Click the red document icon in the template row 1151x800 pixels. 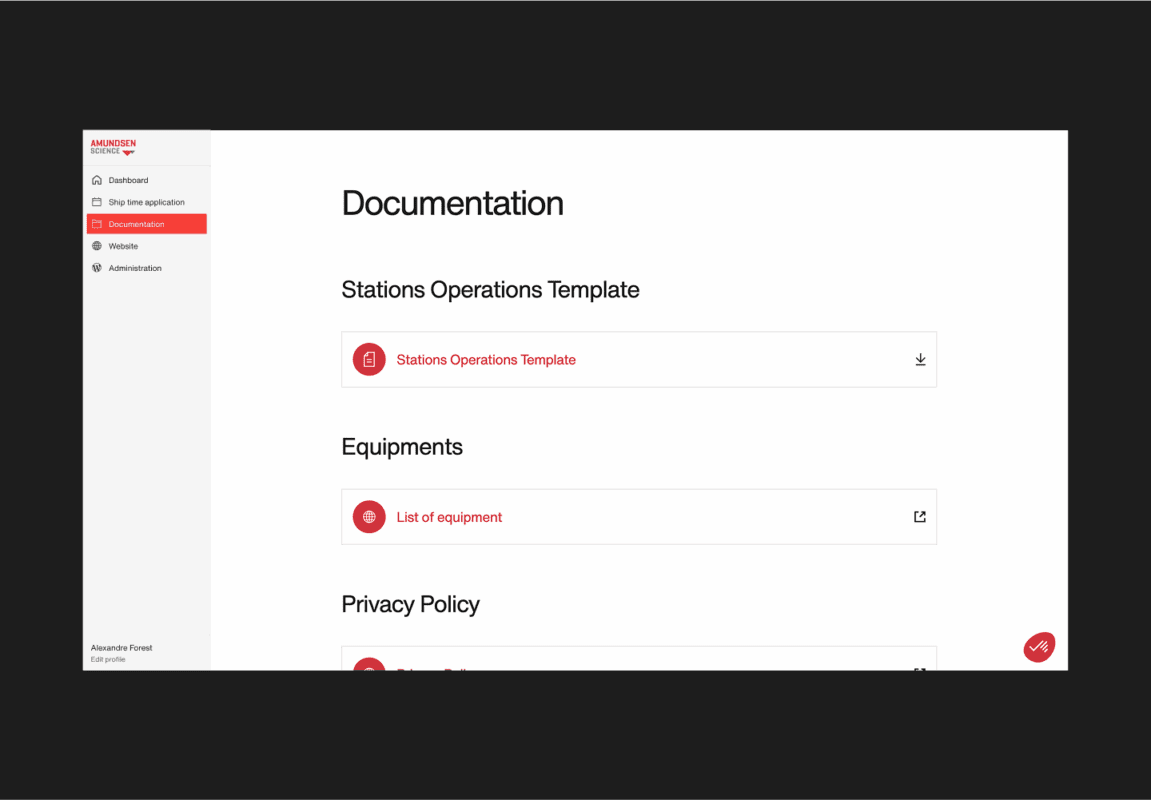coord(369,360)
